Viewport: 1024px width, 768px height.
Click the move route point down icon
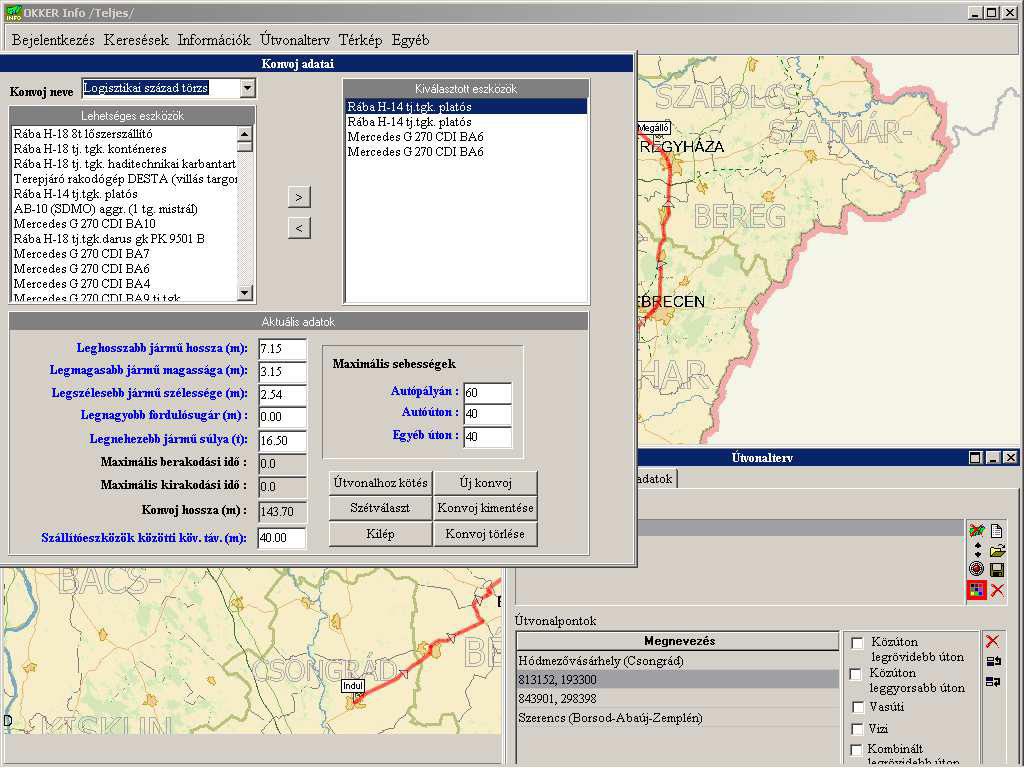coord(993,682)
